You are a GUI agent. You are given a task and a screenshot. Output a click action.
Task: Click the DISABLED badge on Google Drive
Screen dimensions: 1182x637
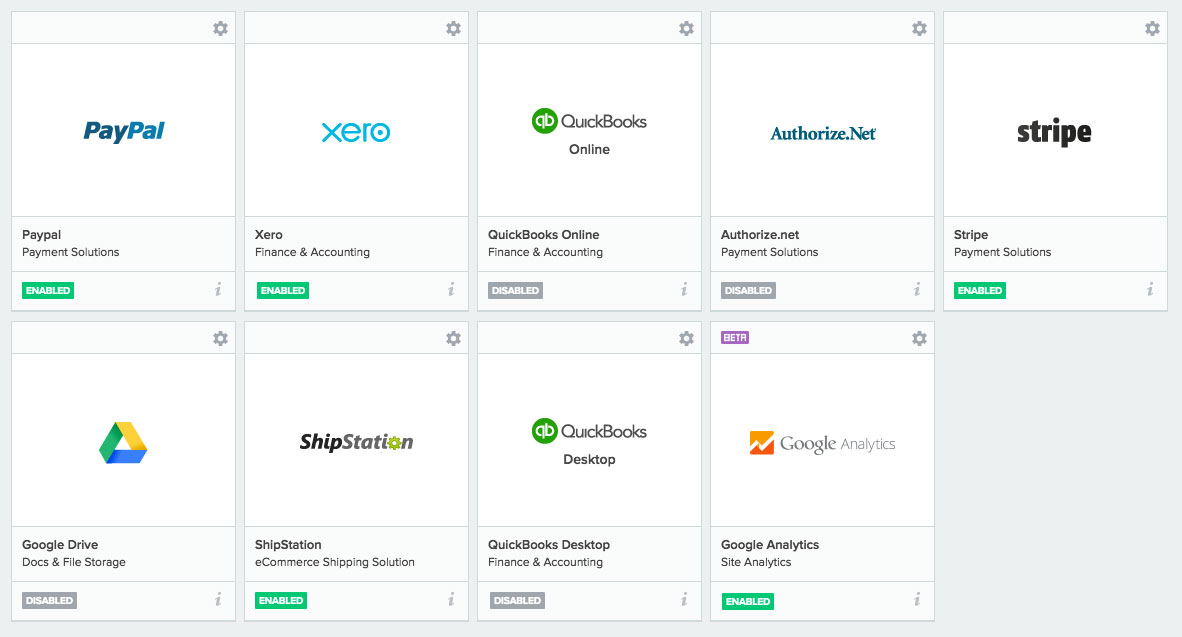click(49, 601)
